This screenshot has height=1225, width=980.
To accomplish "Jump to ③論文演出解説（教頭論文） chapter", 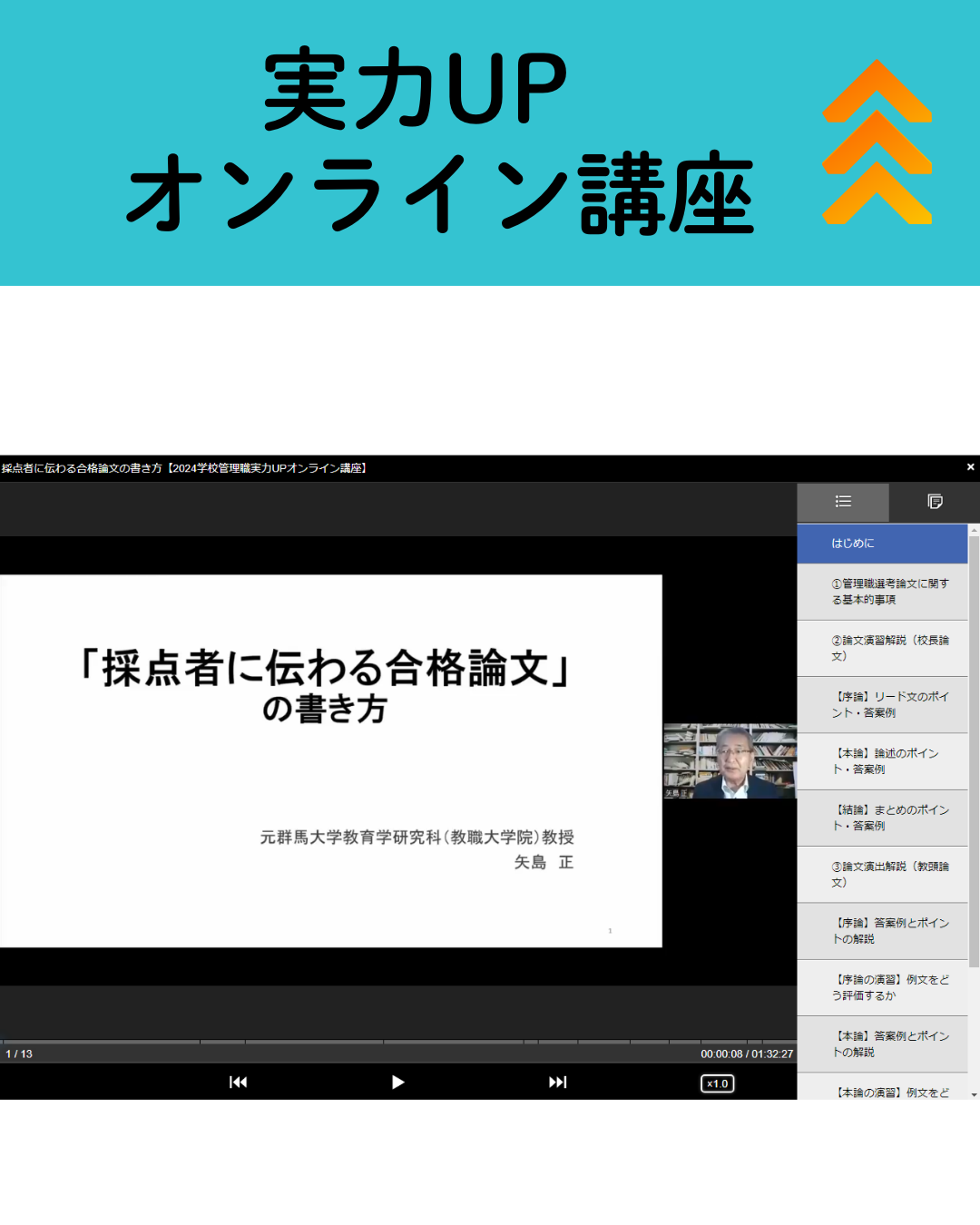I will (883, 874).
